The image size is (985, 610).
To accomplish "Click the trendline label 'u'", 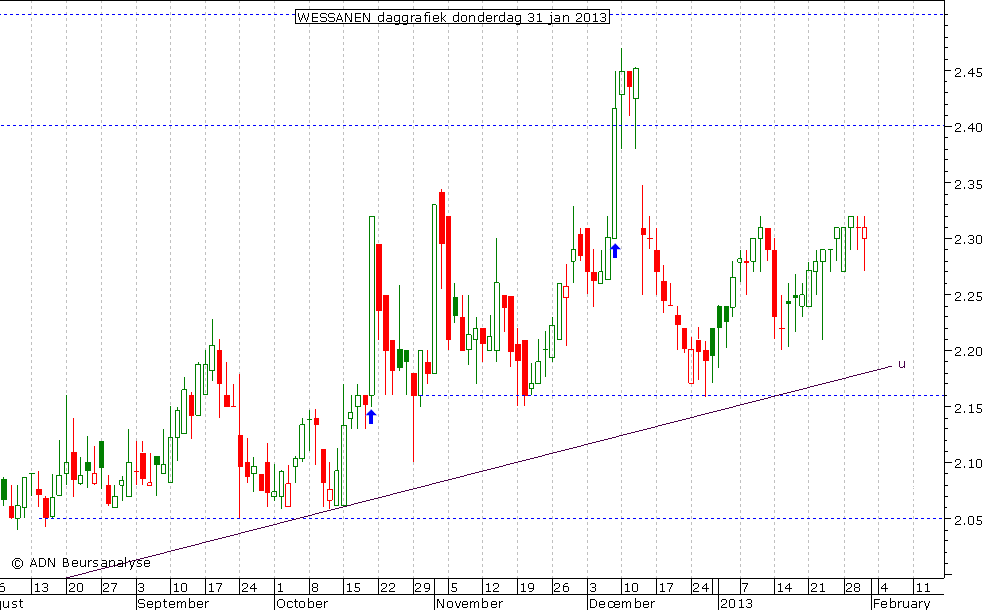I will coord(901,364).
